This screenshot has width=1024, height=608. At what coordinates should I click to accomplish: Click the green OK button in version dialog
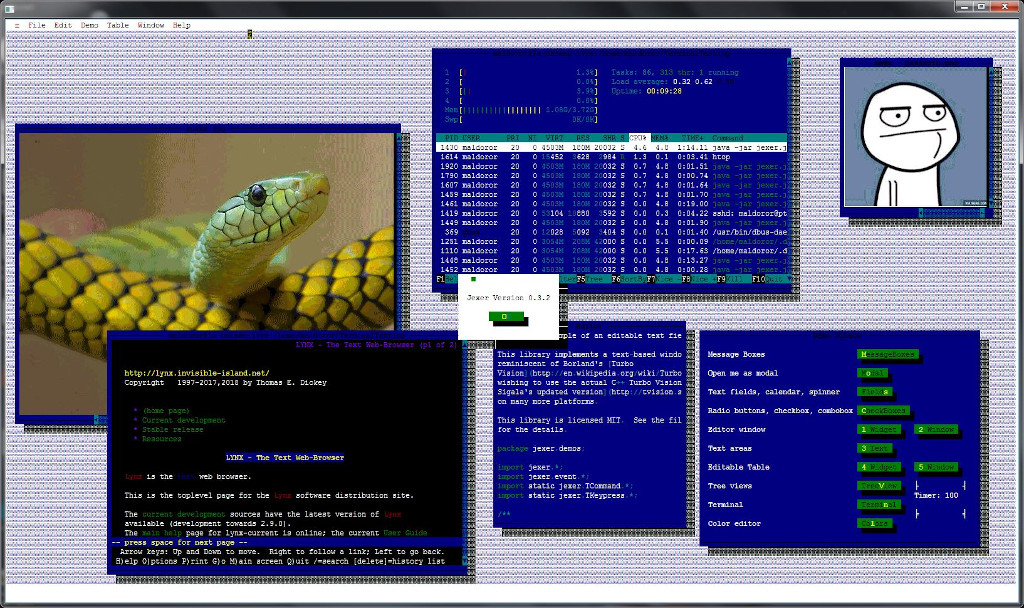point(506,317)
